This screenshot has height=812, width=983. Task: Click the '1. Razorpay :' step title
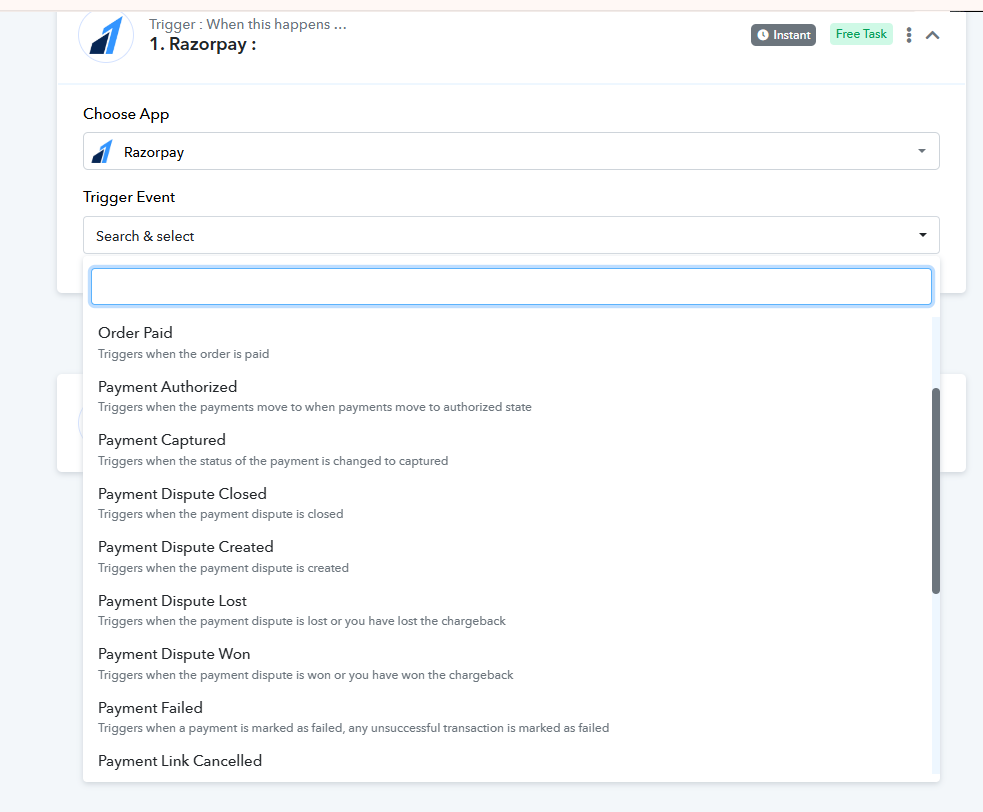point(202,45)
